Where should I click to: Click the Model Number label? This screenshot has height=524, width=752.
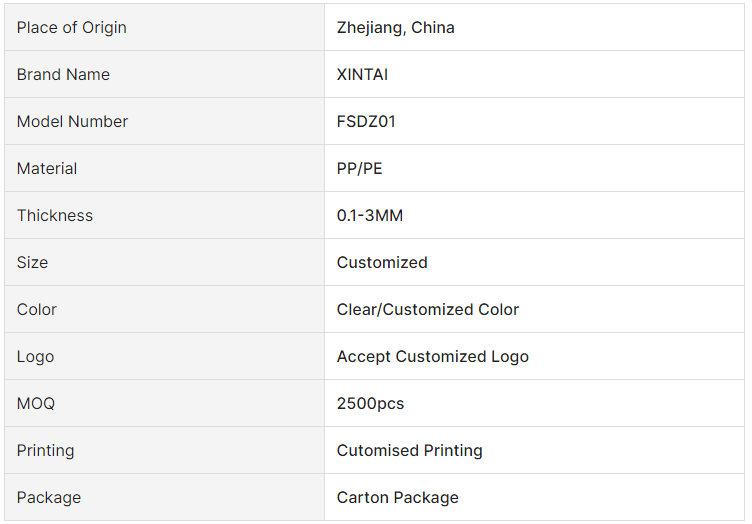pos(72,122)
